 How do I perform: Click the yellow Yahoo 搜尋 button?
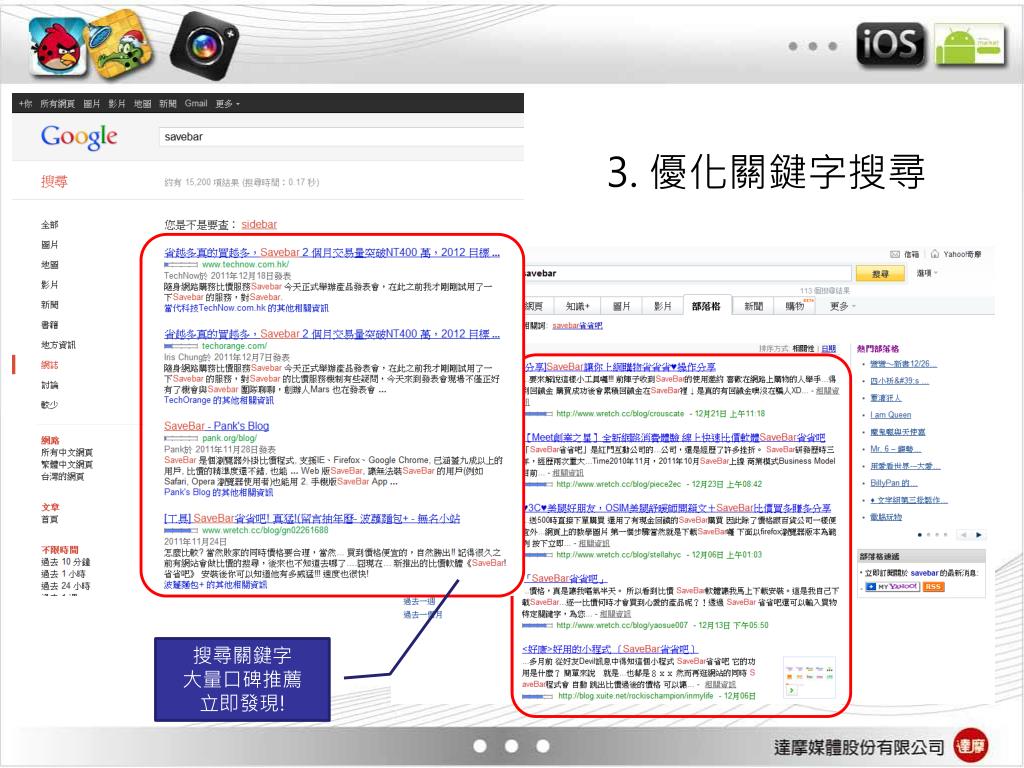[x=880, y=274]
